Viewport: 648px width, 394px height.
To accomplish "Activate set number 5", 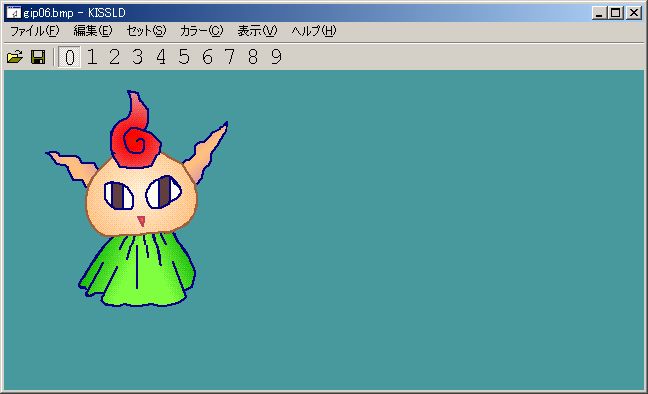I will click(x=184, y=57).
